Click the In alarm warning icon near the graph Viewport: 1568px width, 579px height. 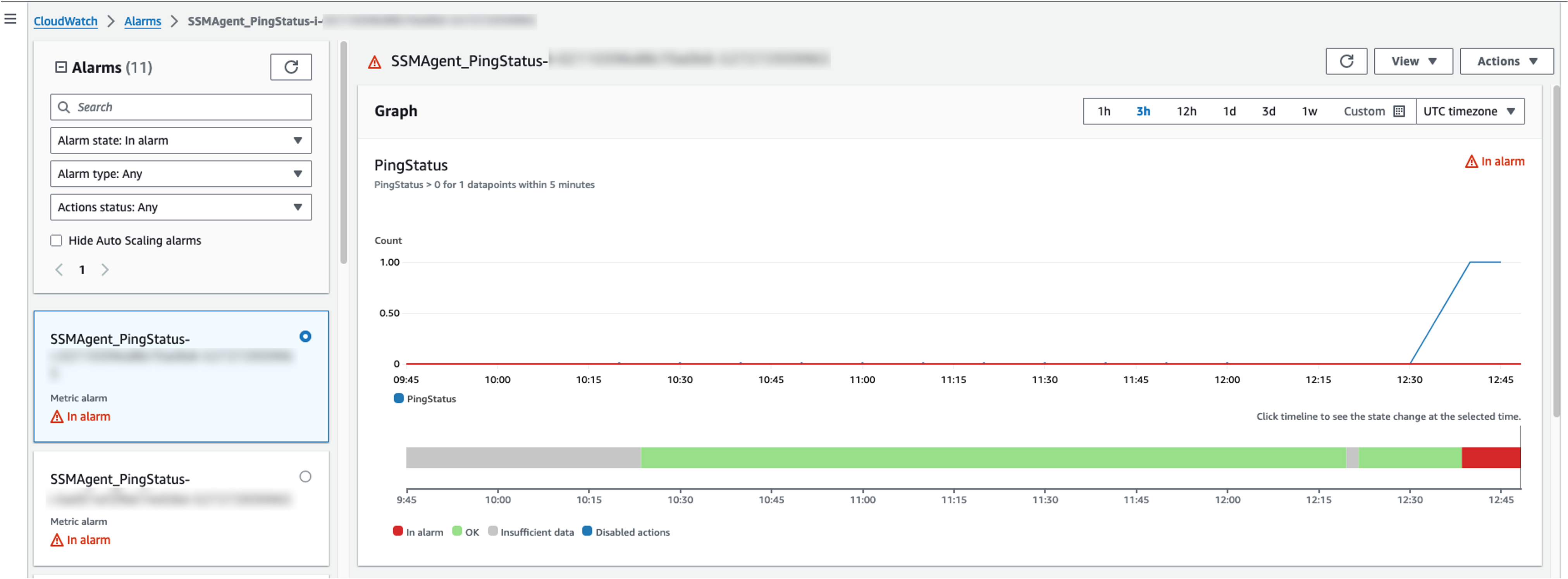[x=1472, y=161]
